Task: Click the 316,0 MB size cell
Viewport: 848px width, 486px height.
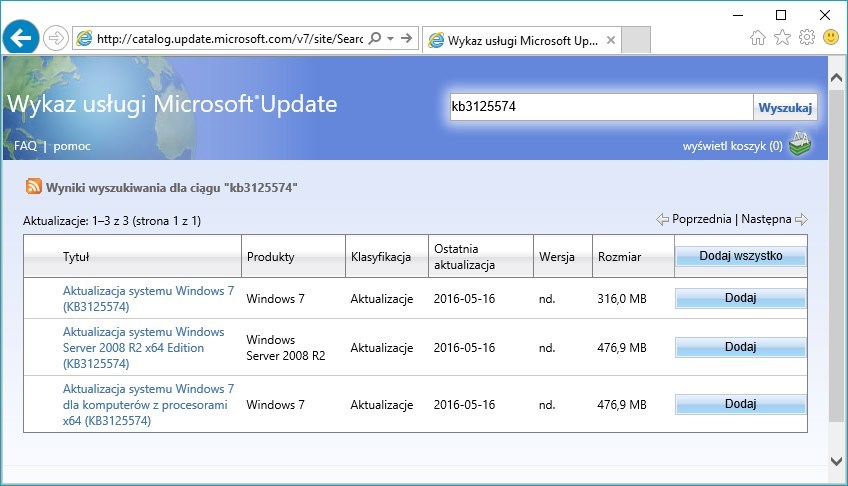Action: [622, 298]
